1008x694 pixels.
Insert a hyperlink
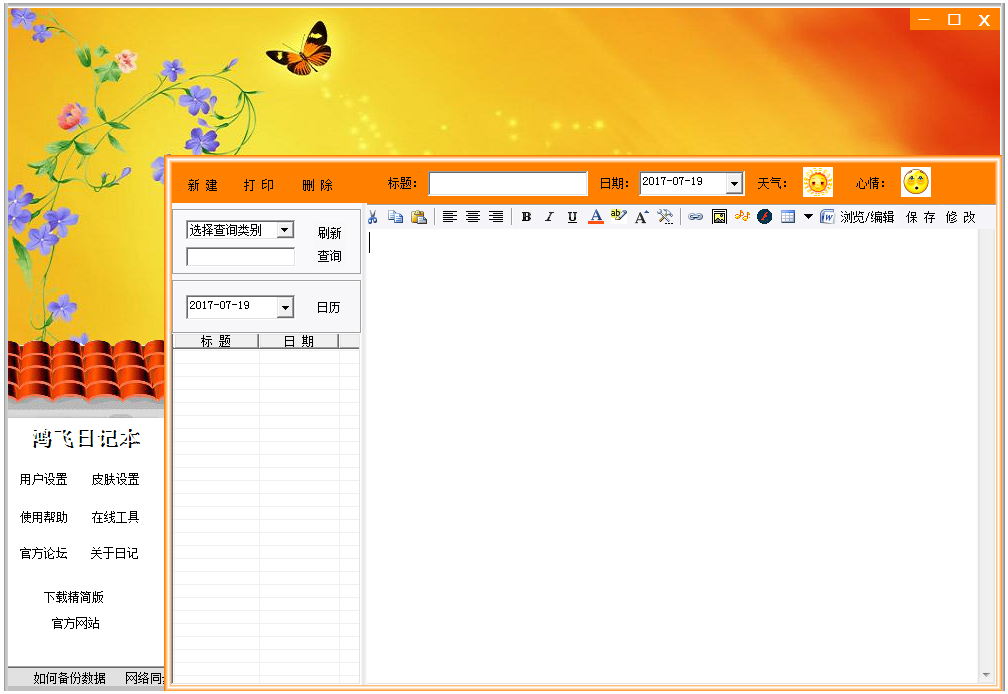coord(696,216)
